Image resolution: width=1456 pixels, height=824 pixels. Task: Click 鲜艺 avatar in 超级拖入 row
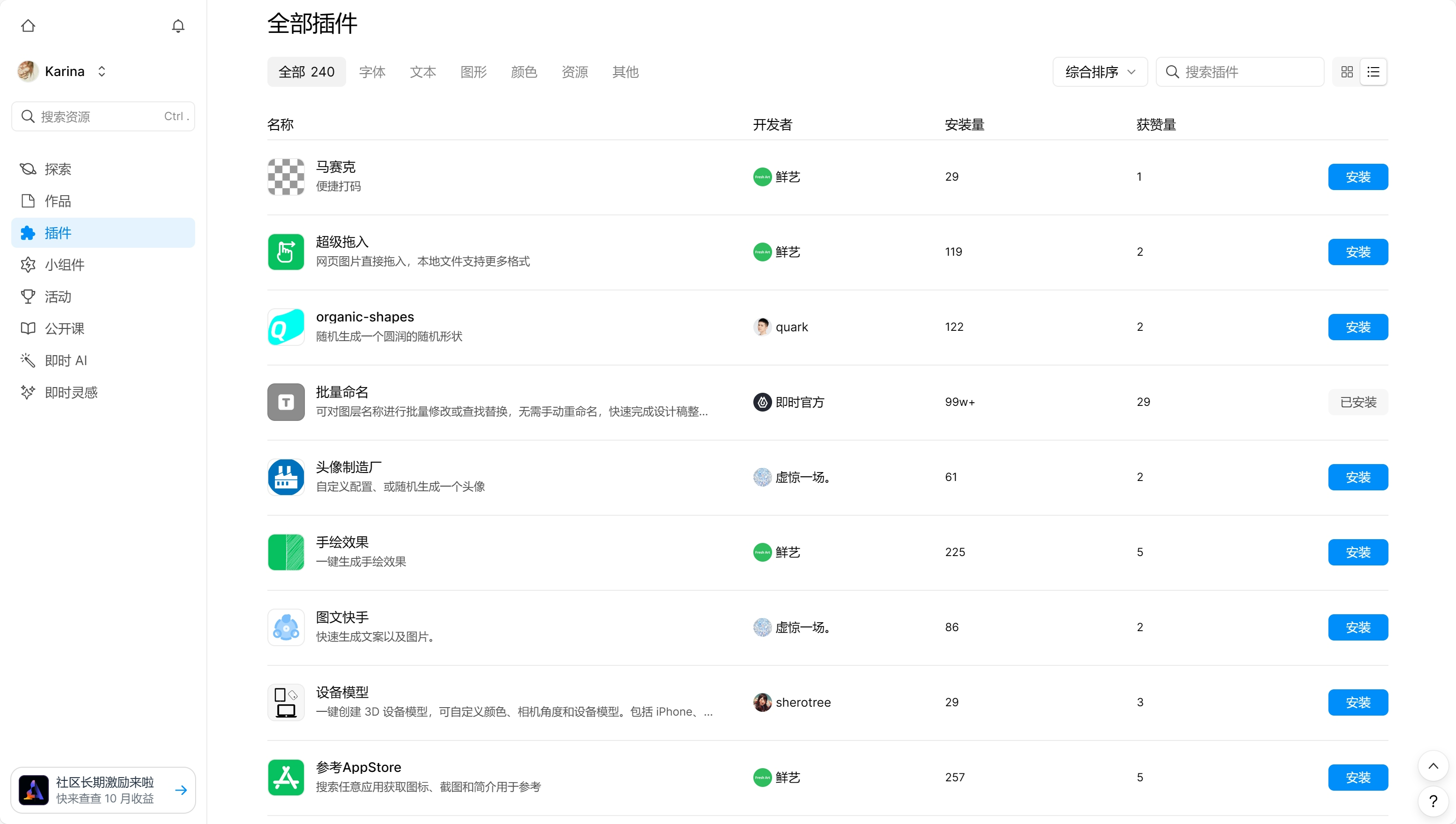coord(762,252)
